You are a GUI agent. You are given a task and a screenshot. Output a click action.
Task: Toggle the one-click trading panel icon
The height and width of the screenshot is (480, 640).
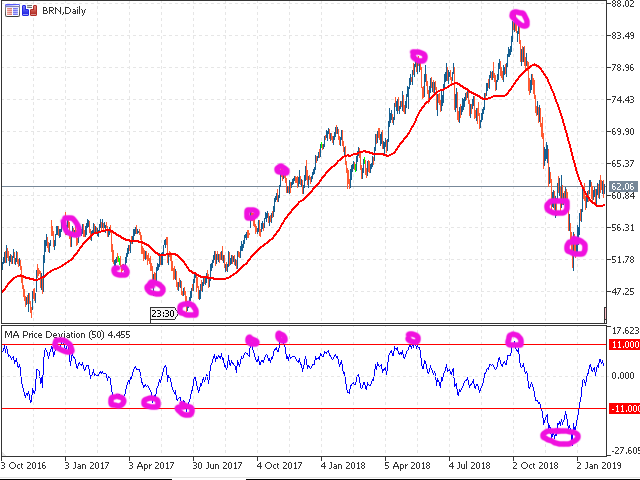(x=29, y=10)
